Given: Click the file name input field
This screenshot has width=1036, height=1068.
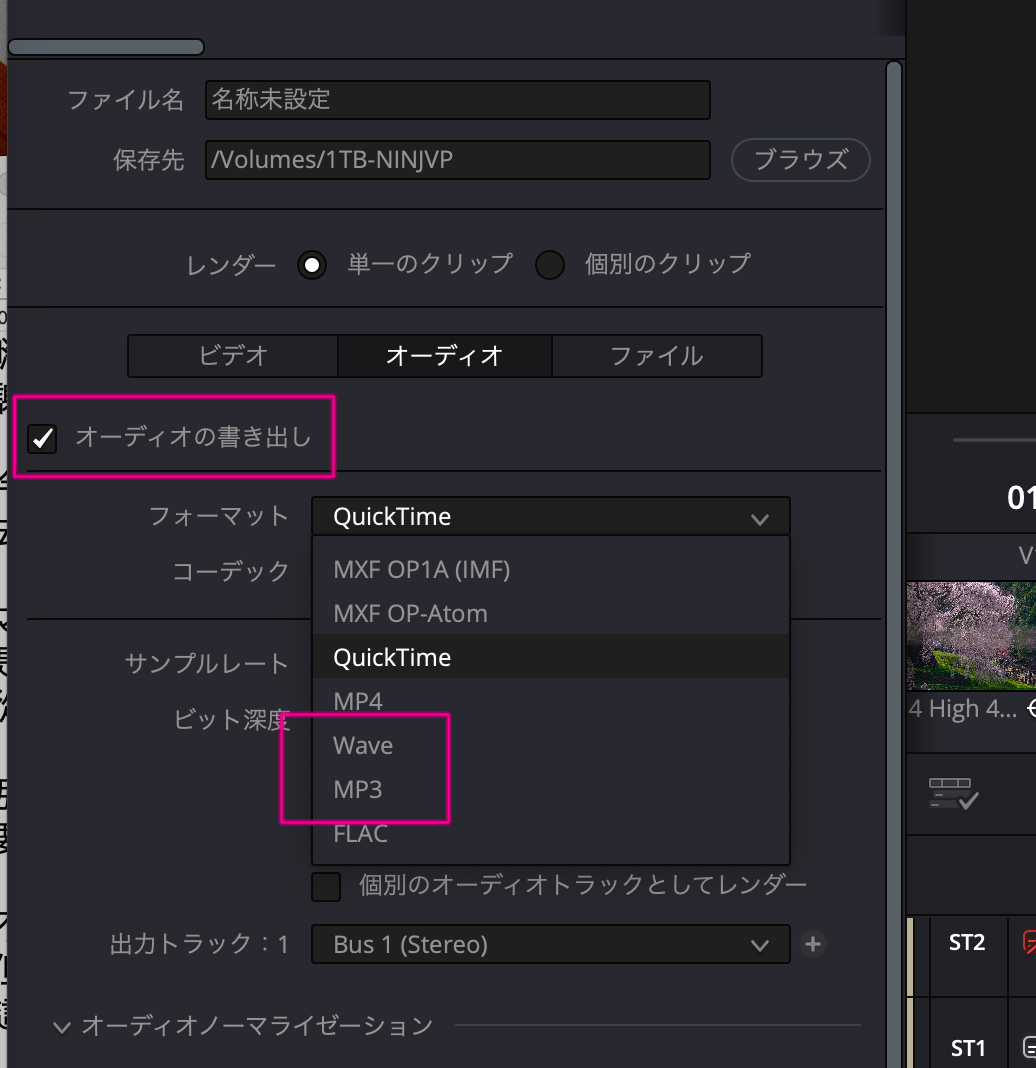Looking at the screenshot, I should click(x=457, y=100).
